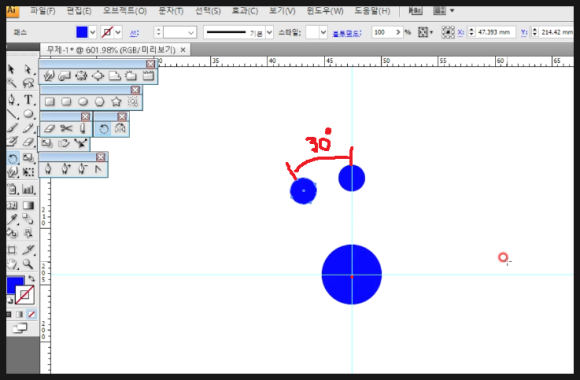Select the Artboard tool
This screenshot has width=580, height=380.
(x=11, y=250)
